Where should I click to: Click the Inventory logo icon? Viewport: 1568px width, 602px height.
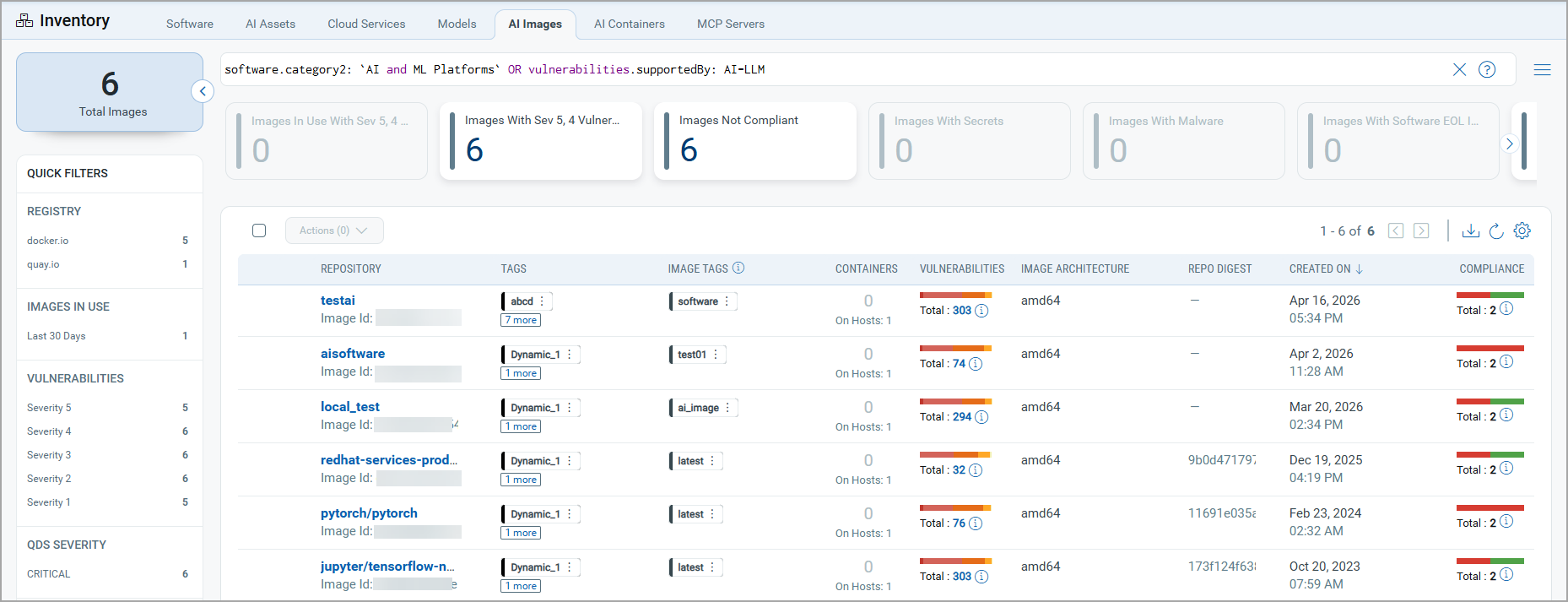24,21
